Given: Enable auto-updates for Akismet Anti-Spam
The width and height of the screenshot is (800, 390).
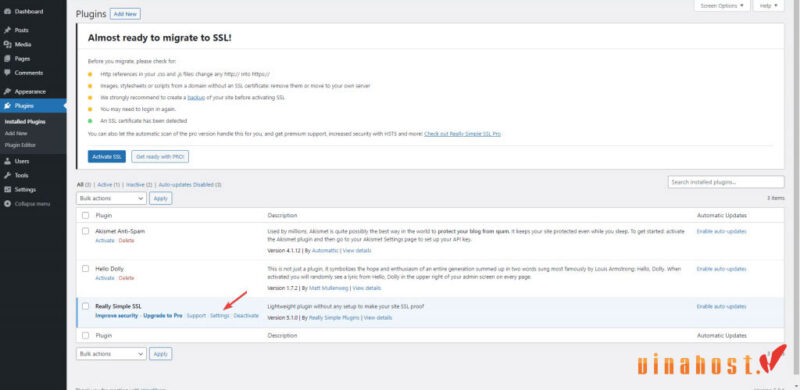Looking at the screenshot, I should [x=721, y=231].
